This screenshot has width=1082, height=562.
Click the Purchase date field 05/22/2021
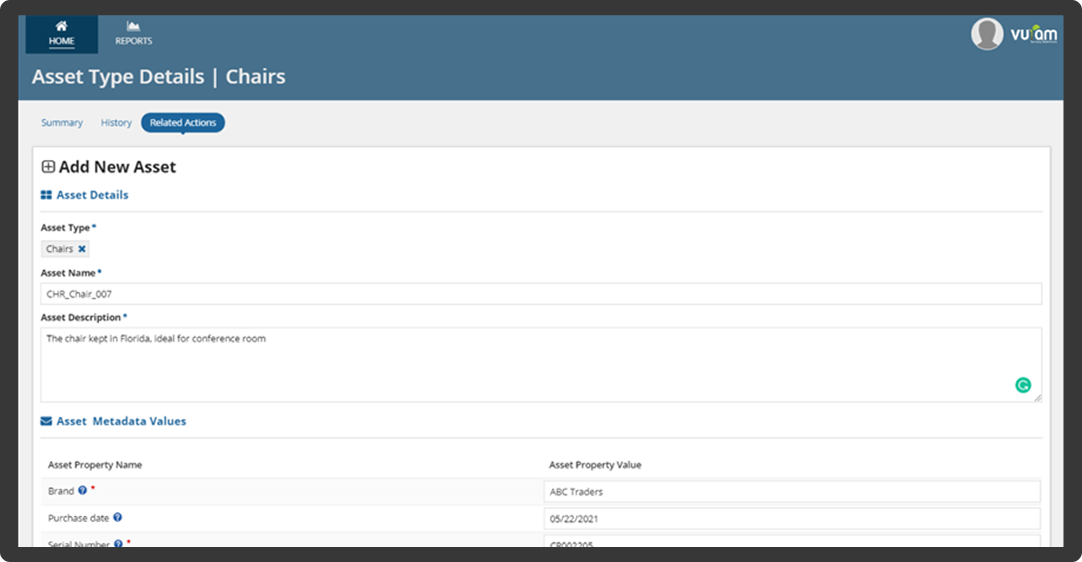point(792,519)
